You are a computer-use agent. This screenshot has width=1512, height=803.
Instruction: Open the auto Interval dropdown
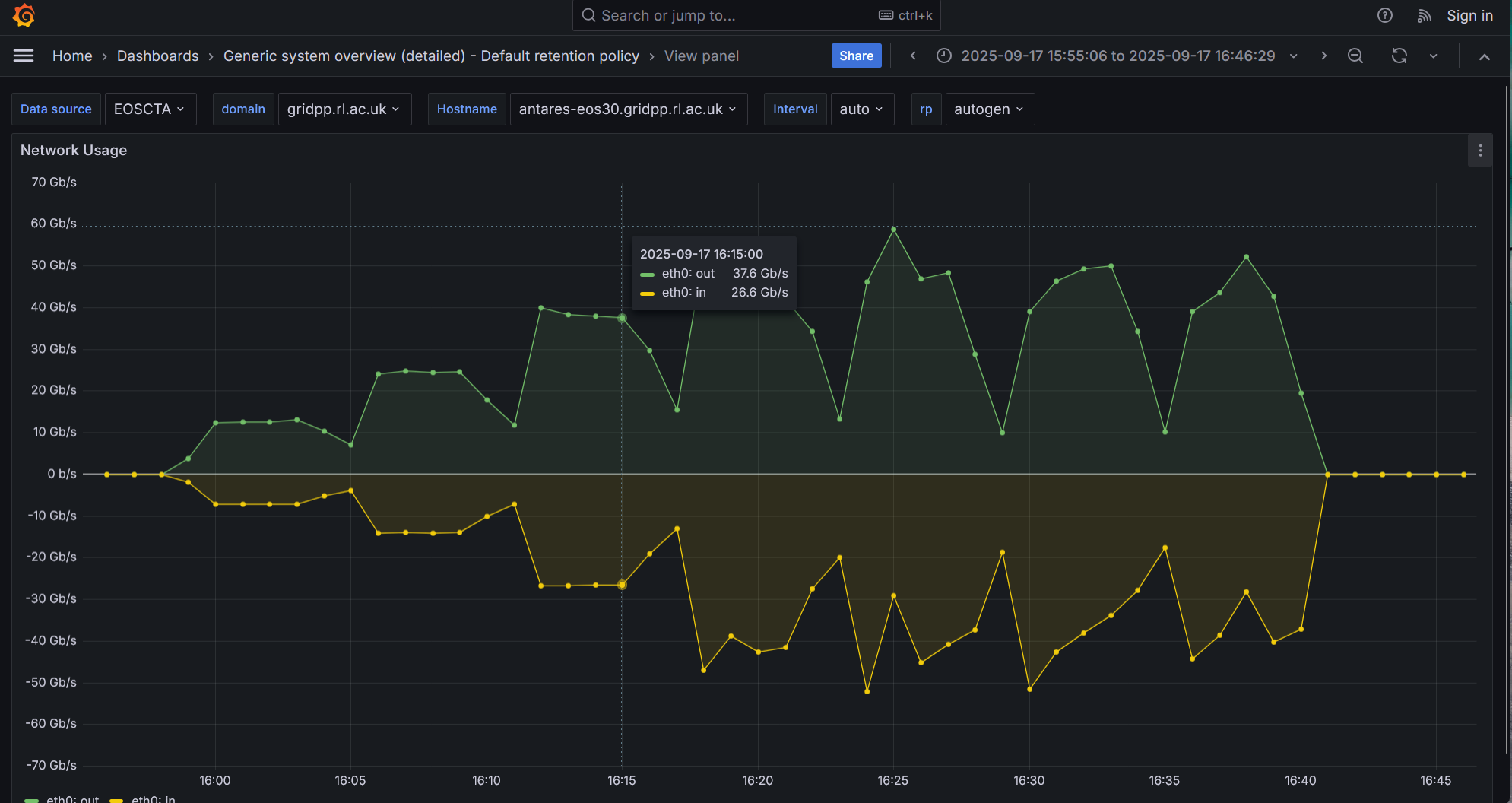[x=861, y=109]
